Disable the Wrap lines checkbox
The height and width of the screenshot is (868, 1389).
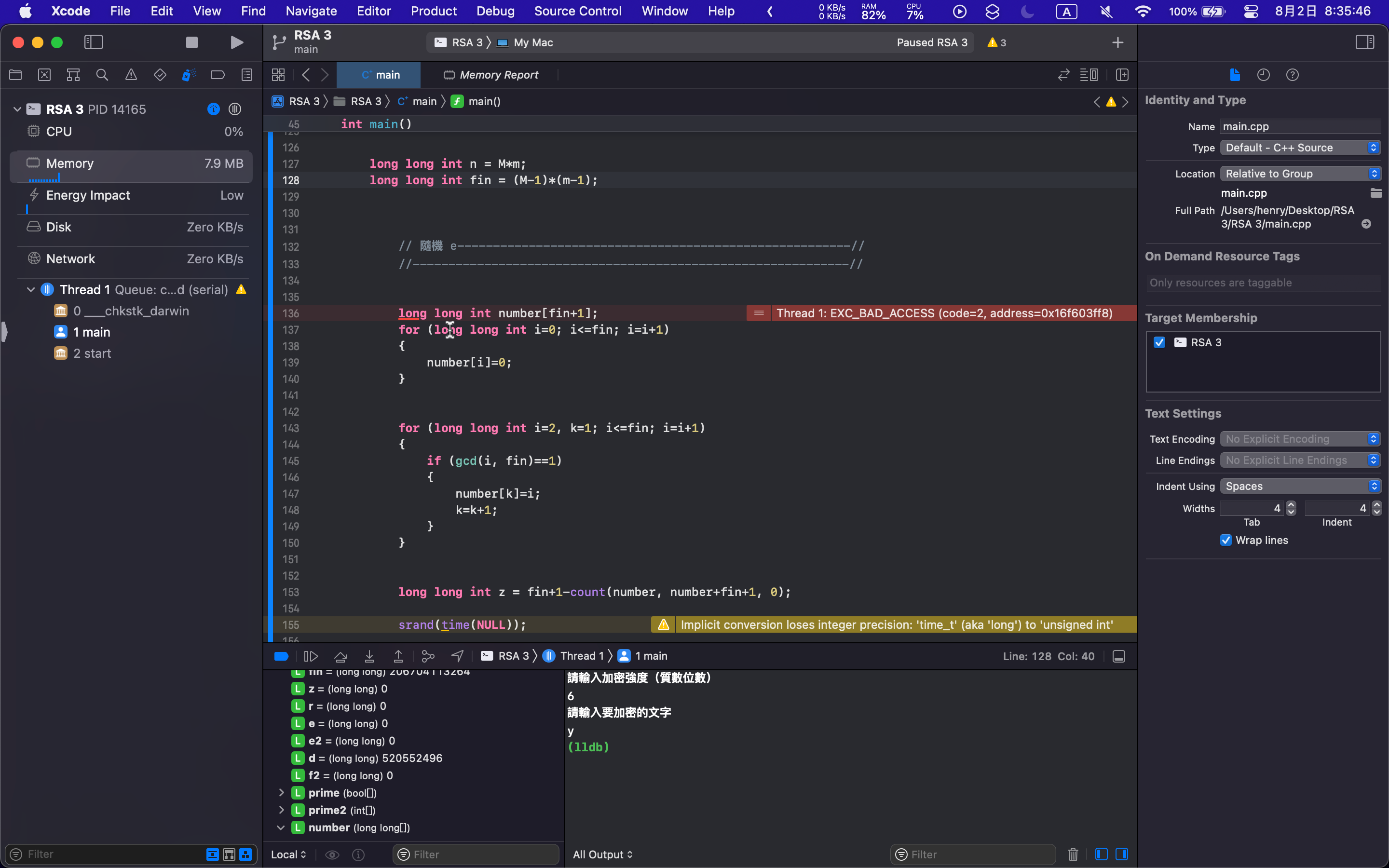1226,540
